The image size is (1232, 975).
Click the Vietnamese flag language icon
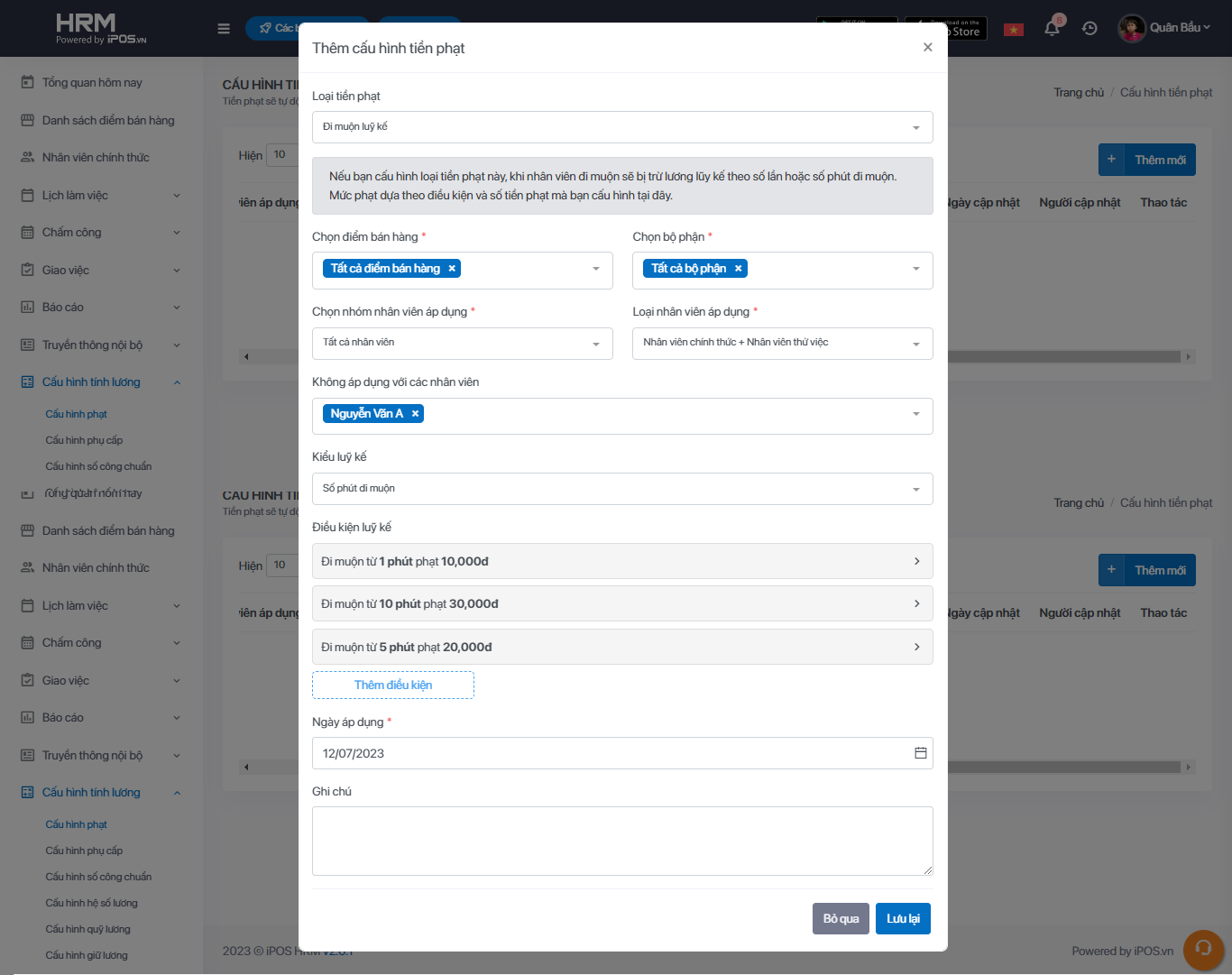tap(1014, 29)
